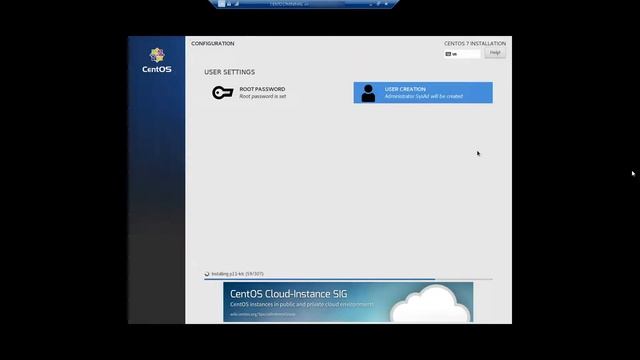This screenshot has height=360, width=640.
Task: Click 'Root password is set' status text
Action: tap(262, 96)
